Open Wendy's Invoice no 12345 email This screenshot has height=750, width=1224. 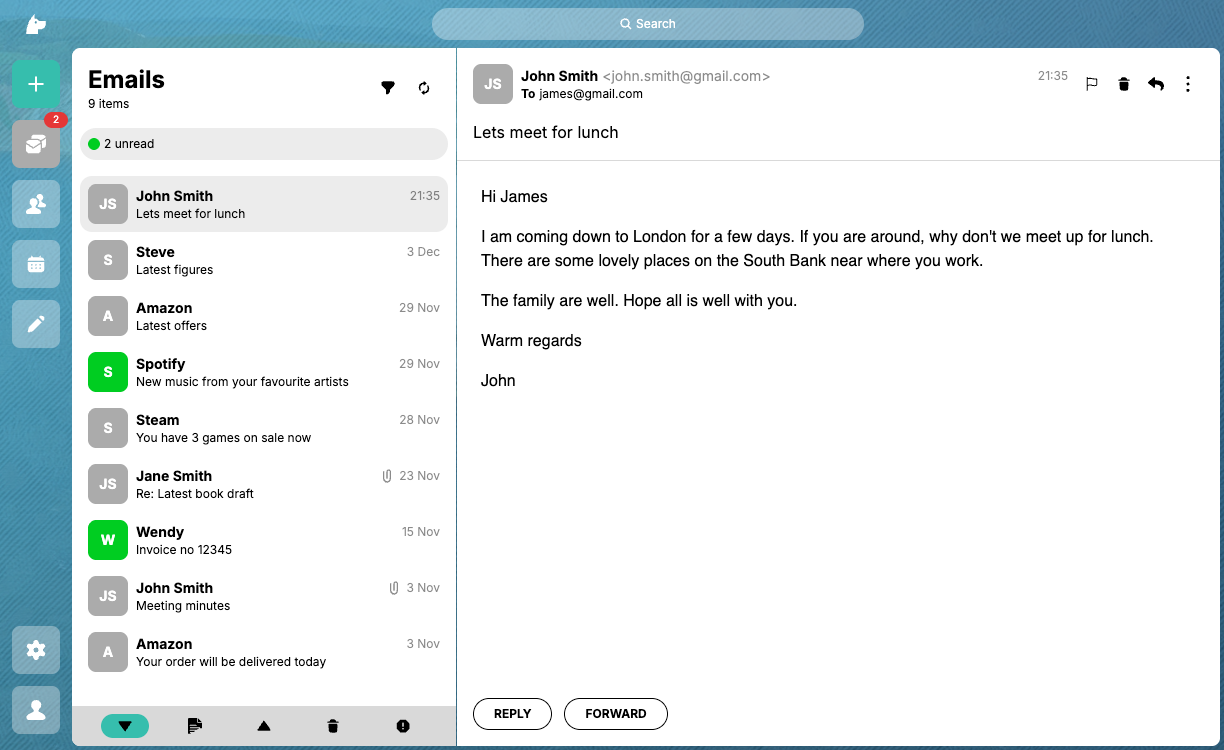[264, 540]
